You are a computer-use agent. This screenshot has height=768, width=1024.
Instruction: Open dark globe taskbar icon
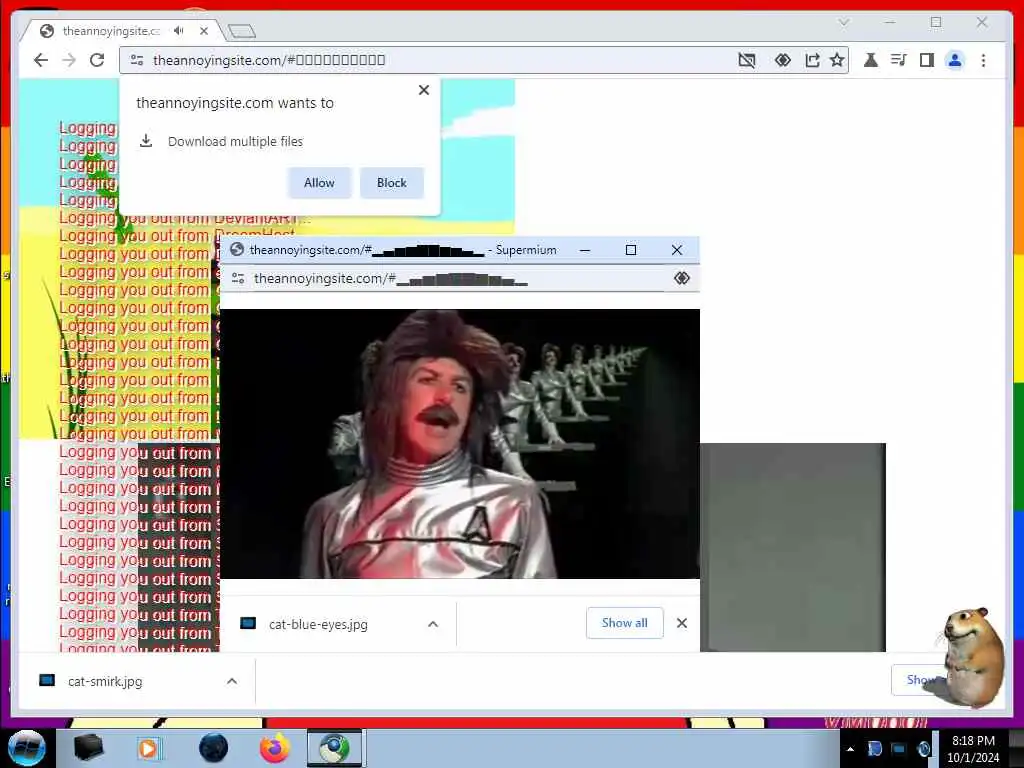click(x=214, y=748)
